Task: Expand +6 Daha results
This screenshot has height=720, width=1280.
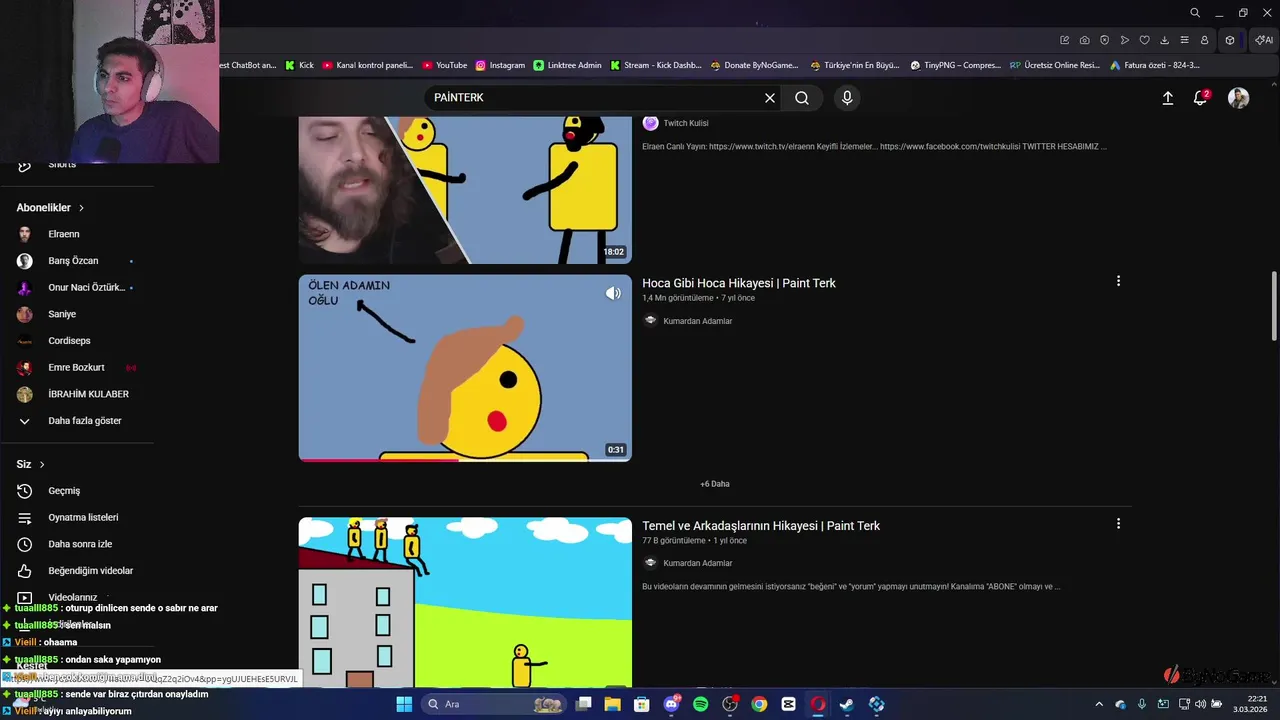Action: 715,484
